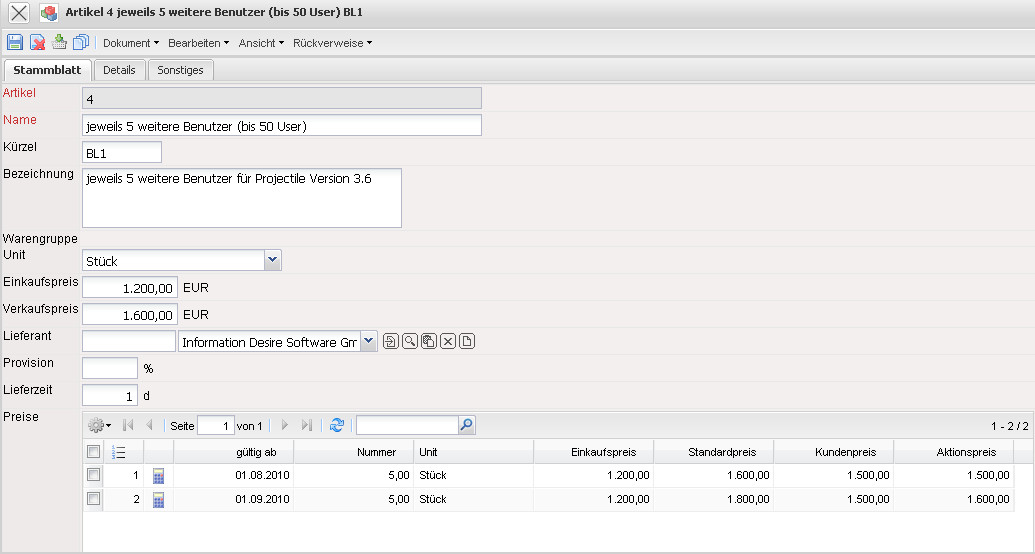This screenshot has height=554, width=1035.
Task: Click the magnifier search icon beside Lieferant
Action: click(x=410, y=342)
